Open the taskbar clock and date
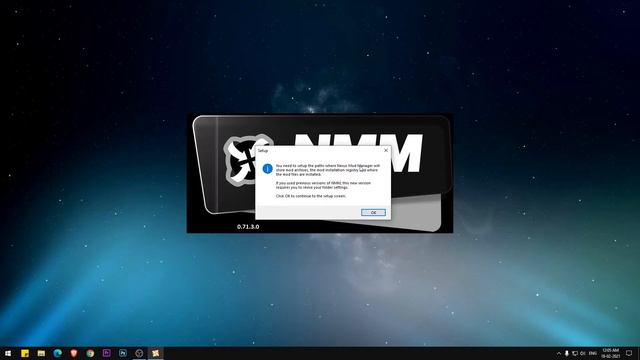Screen dimensions: 640x360 [611, 353]
